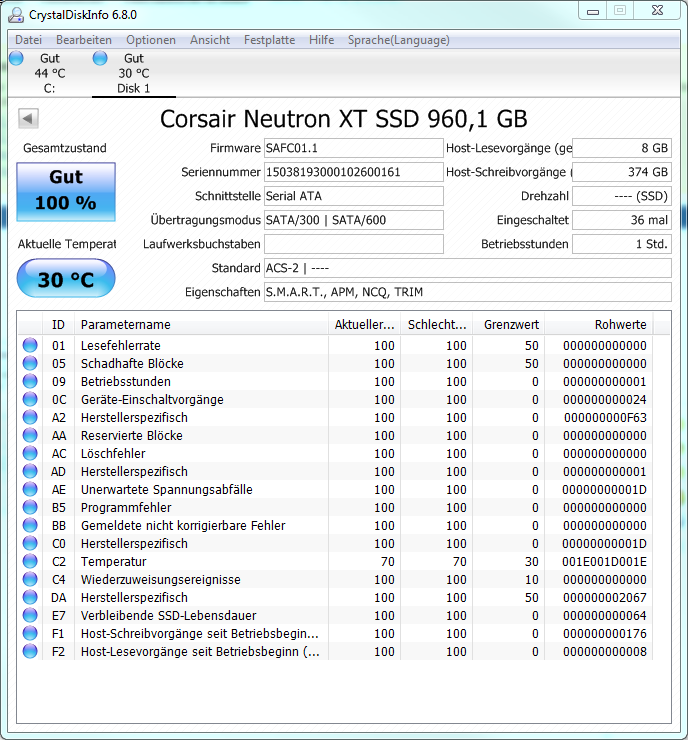Select the Gemeldete nicht korrigierbare Fehler name
Screen dimensions: 688x740
(183, 525)
